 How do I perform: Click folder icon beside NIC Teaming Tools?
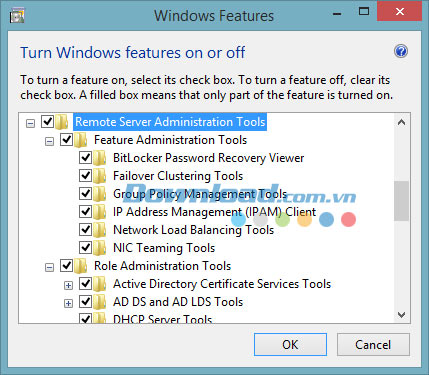100,248
